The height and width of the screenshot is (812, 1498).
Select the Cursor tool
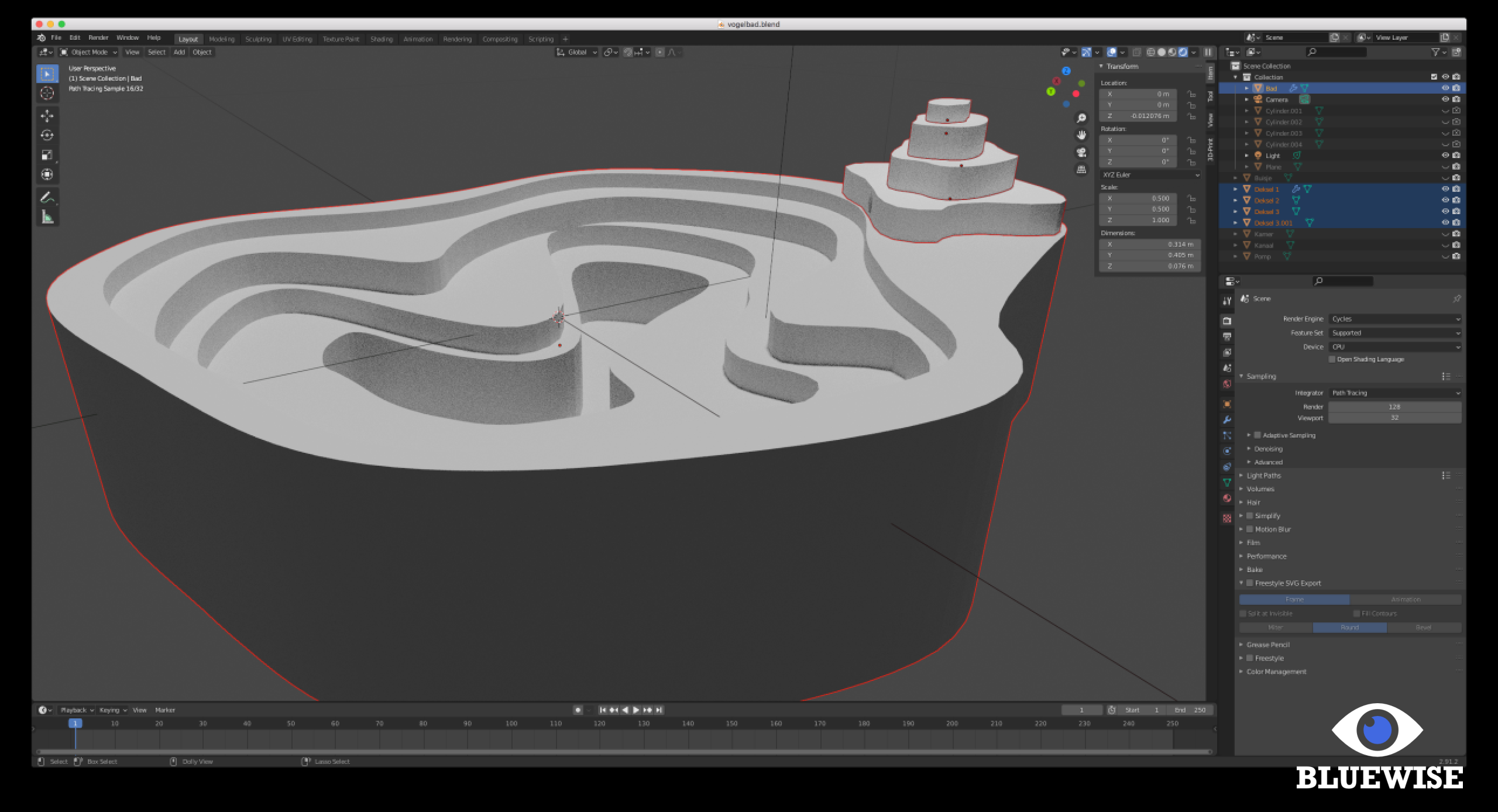(47, 93)
